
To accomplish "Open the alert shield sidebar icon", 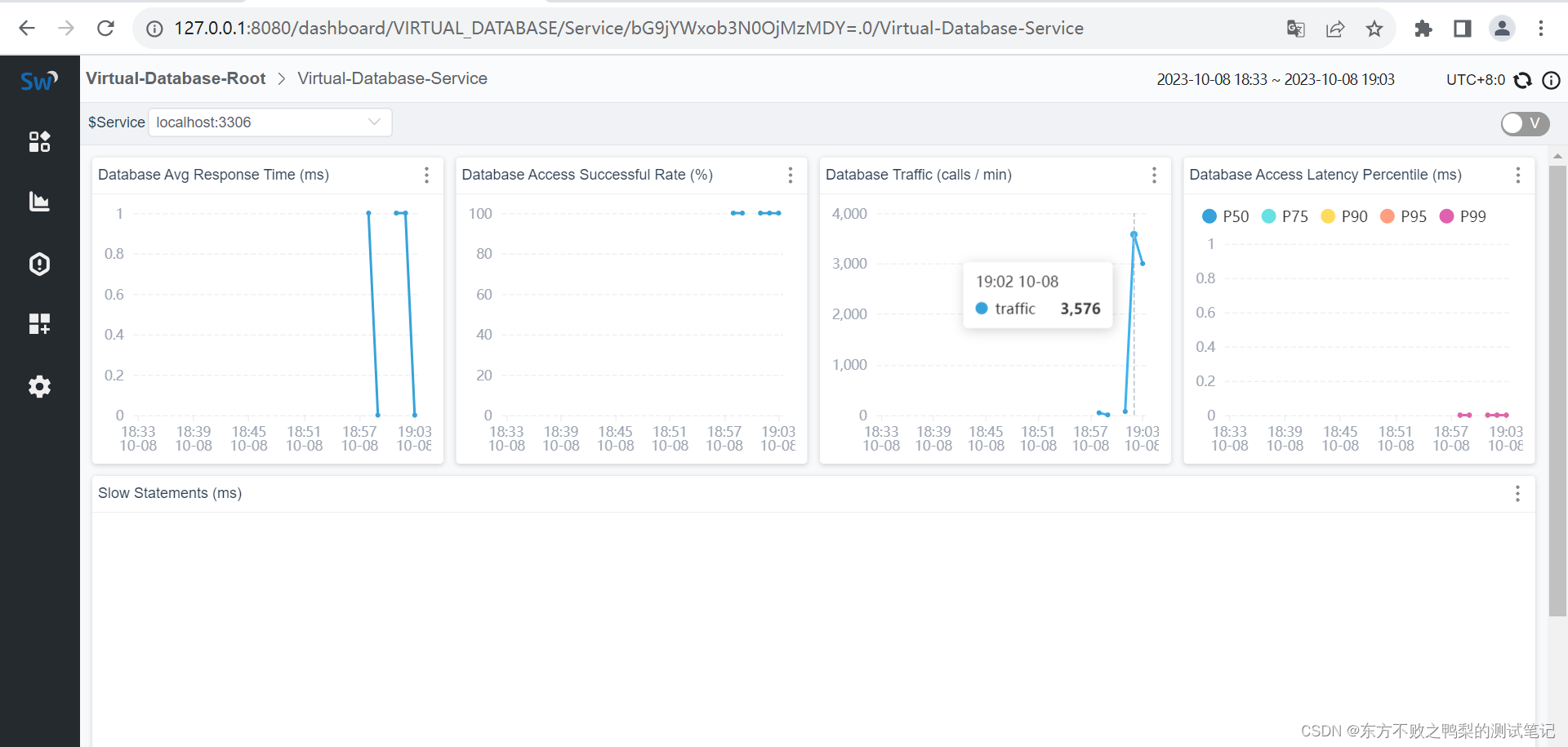I will pos(39,264).
